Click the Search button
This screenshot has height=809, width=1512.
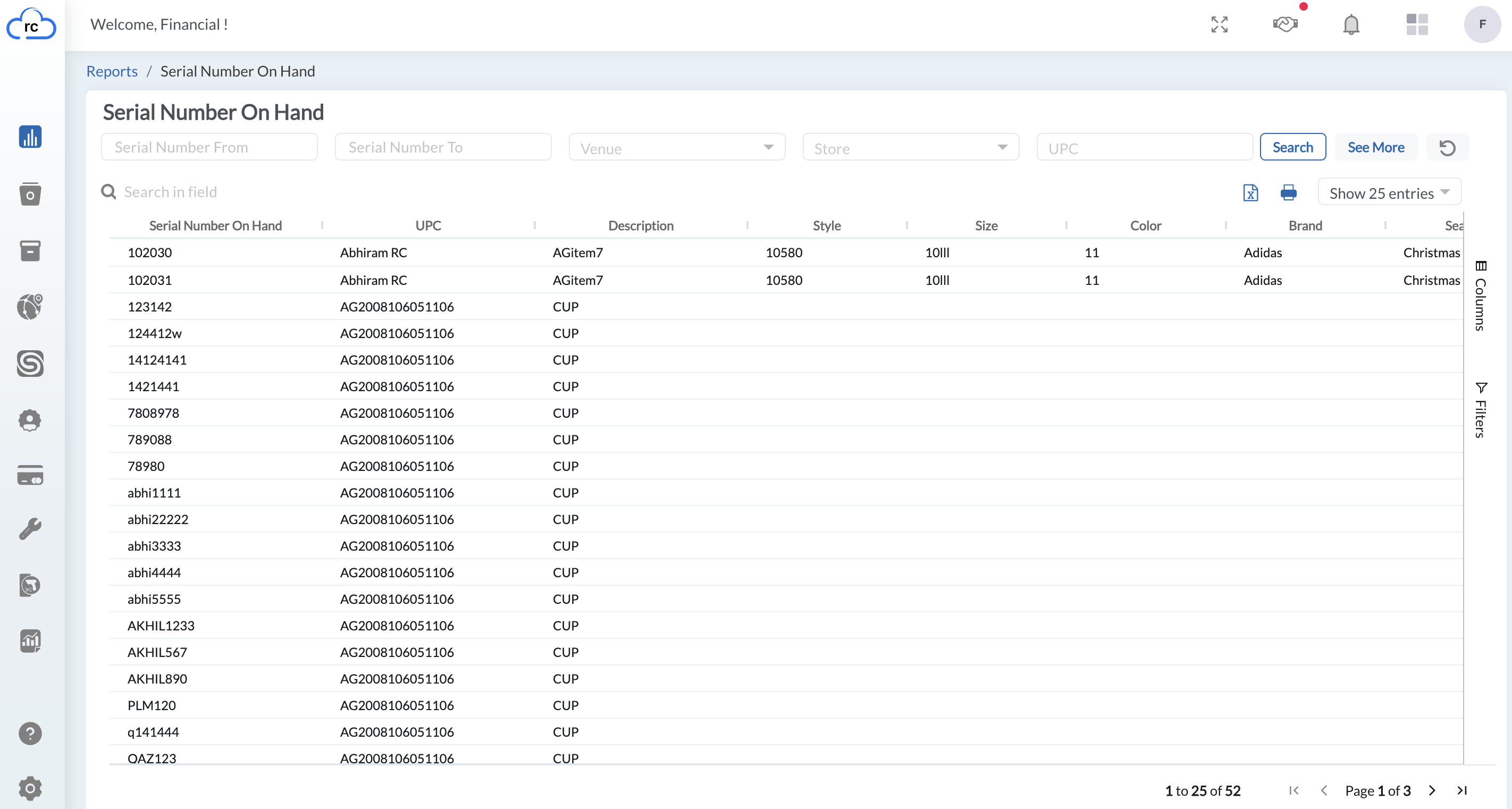pyautogui.click(x=1292, y=147)
